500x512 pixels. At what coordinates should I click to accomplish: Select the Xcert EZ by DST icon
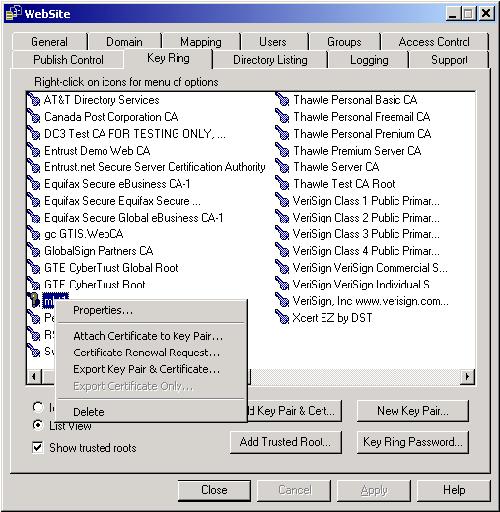282,317
